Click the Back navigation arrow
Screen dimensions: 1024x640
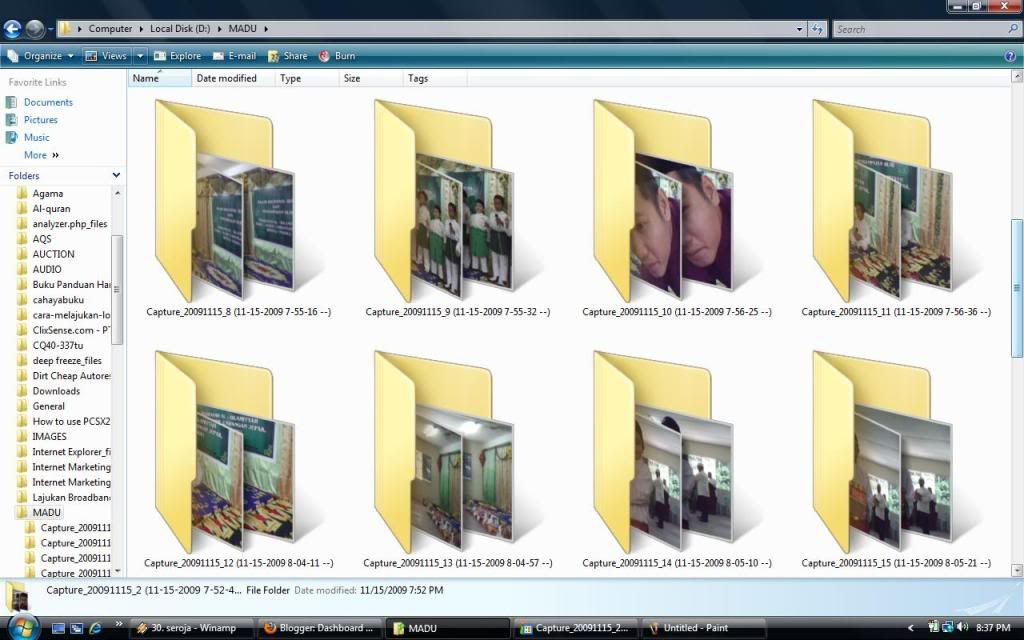pos(12,29)
